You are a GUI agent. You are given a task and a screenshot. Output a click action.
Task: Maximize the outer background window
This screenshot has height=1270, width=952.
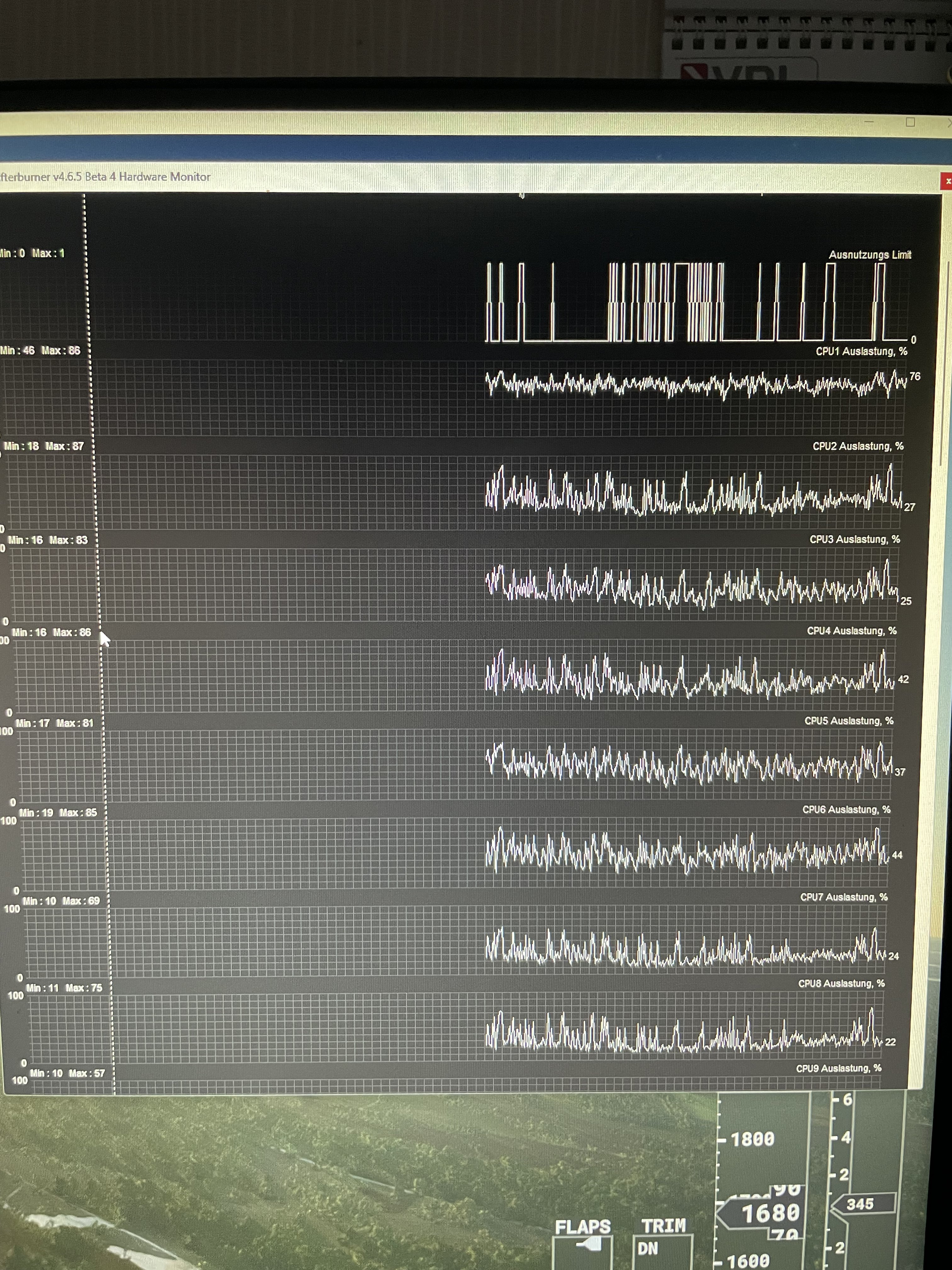point(910,122)
